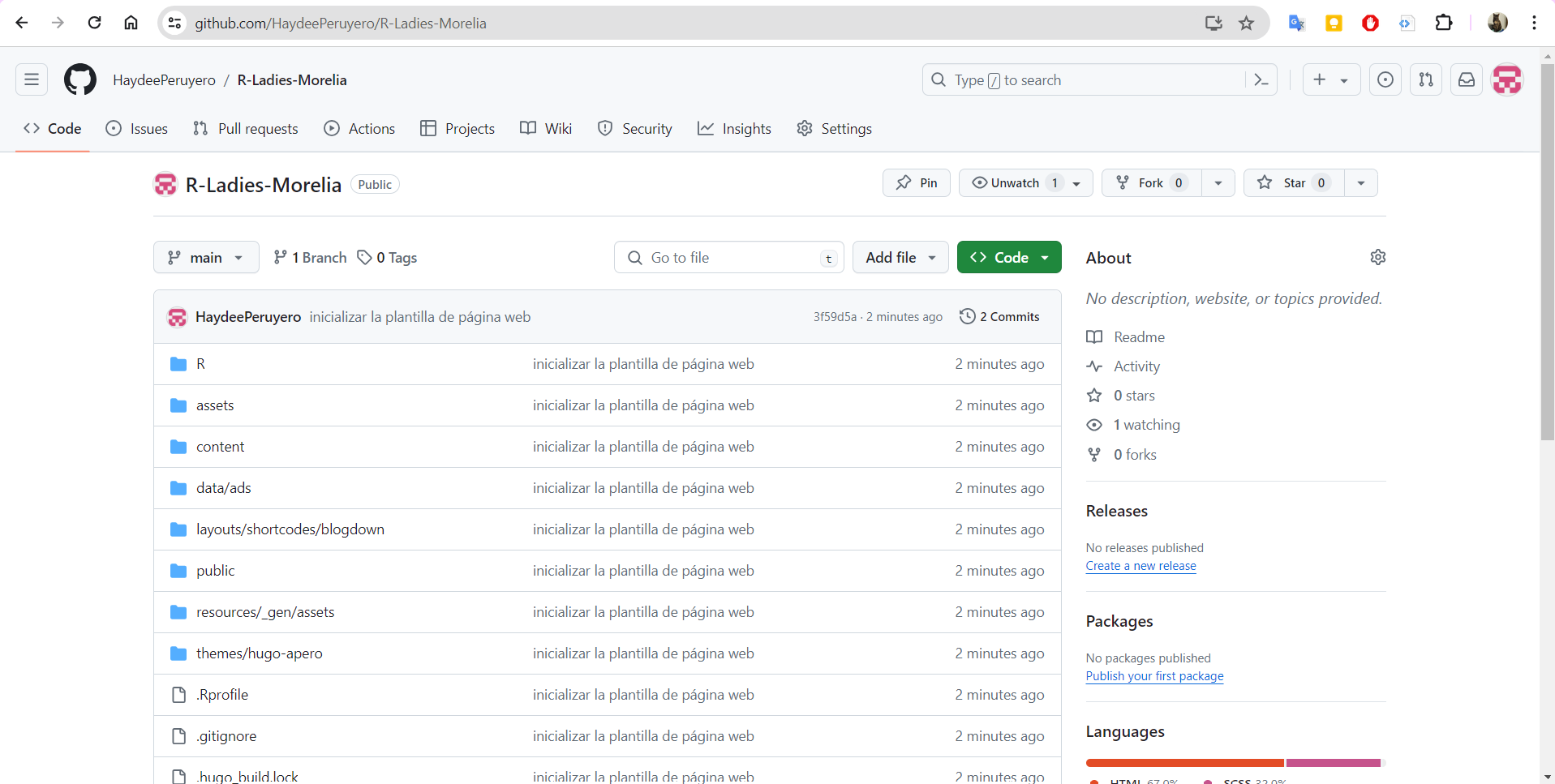Click the repository settings gear in About

pos(1378,257)
